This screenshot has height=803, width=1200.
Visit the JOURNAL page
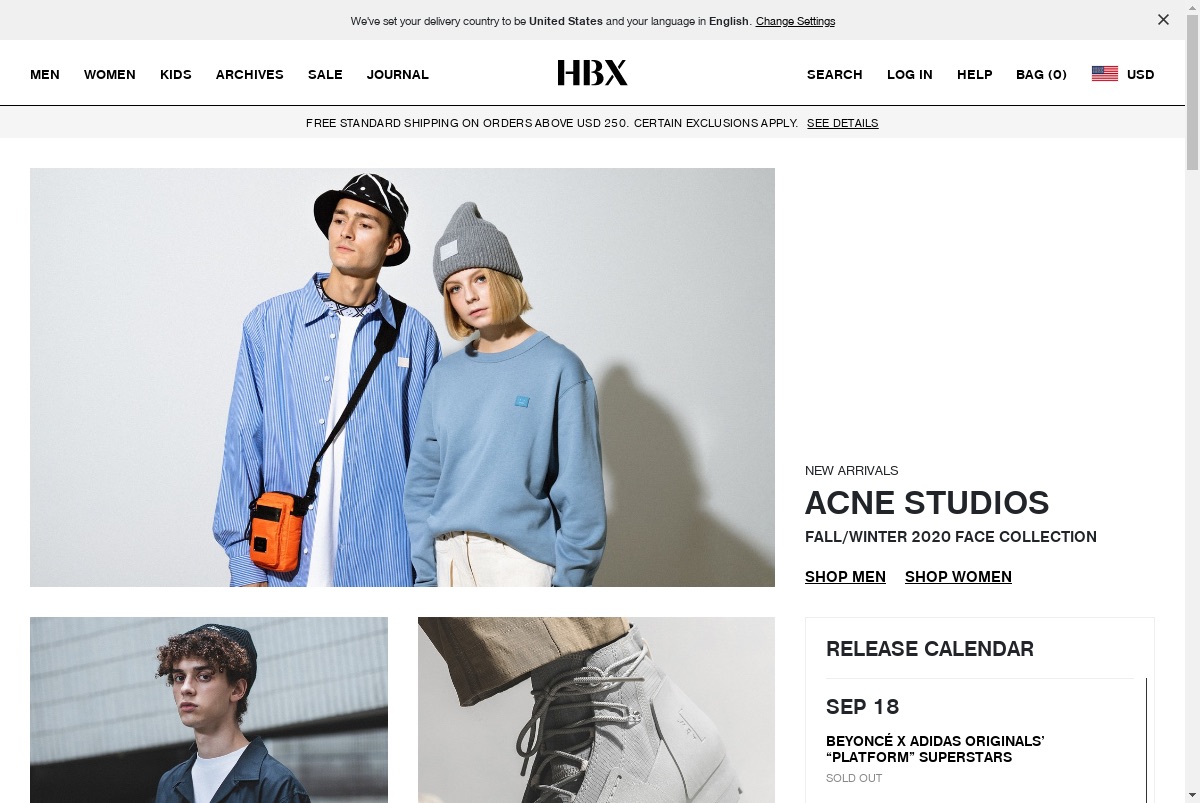pos(398,75)
